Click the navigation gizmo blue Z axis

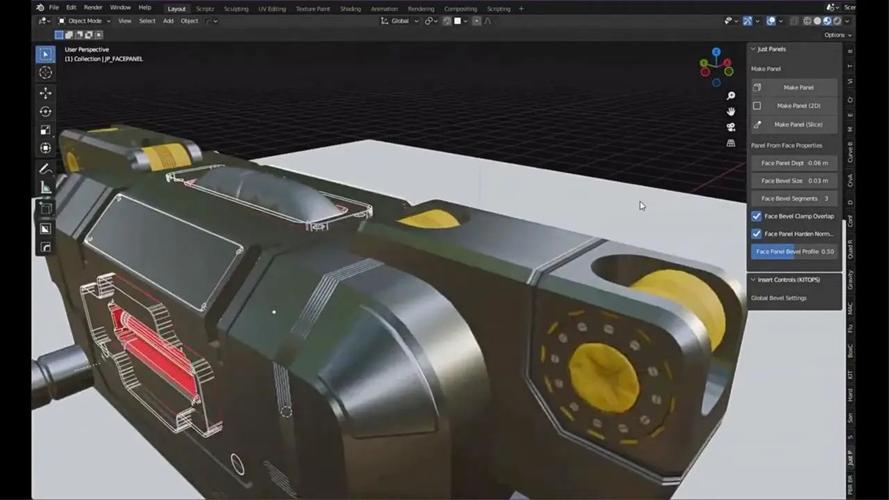tap(717, 52)
